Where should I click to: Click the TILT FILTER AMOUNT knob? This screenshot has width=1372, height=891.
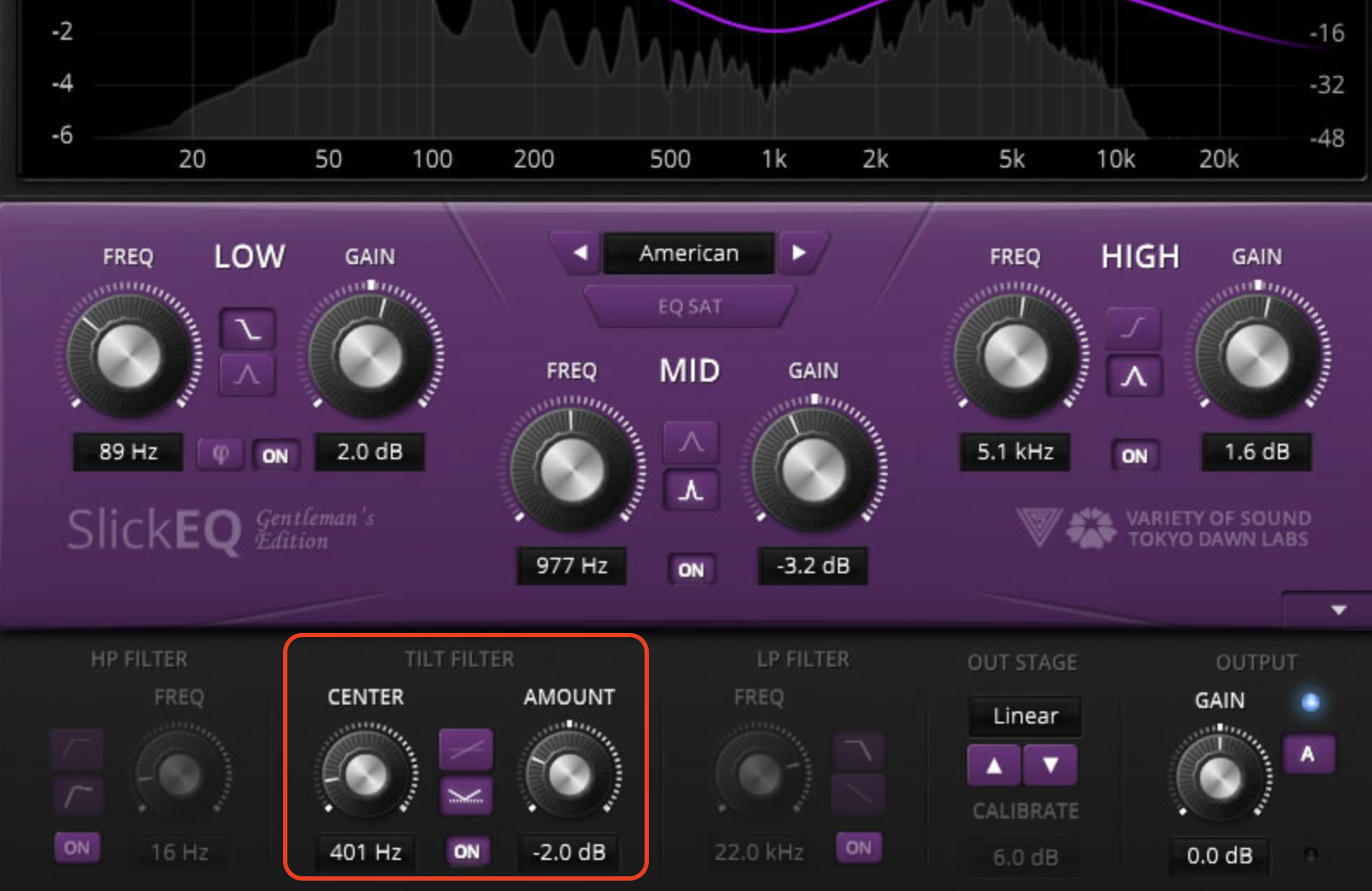coord(570,773)
